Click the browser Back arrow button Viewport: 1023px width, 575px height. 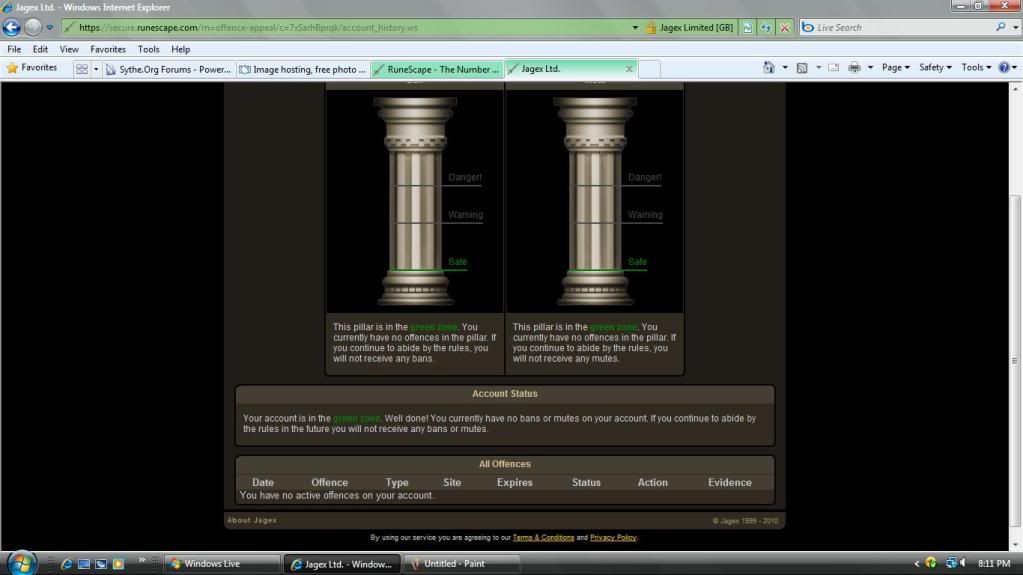click(x=12, y=27)
